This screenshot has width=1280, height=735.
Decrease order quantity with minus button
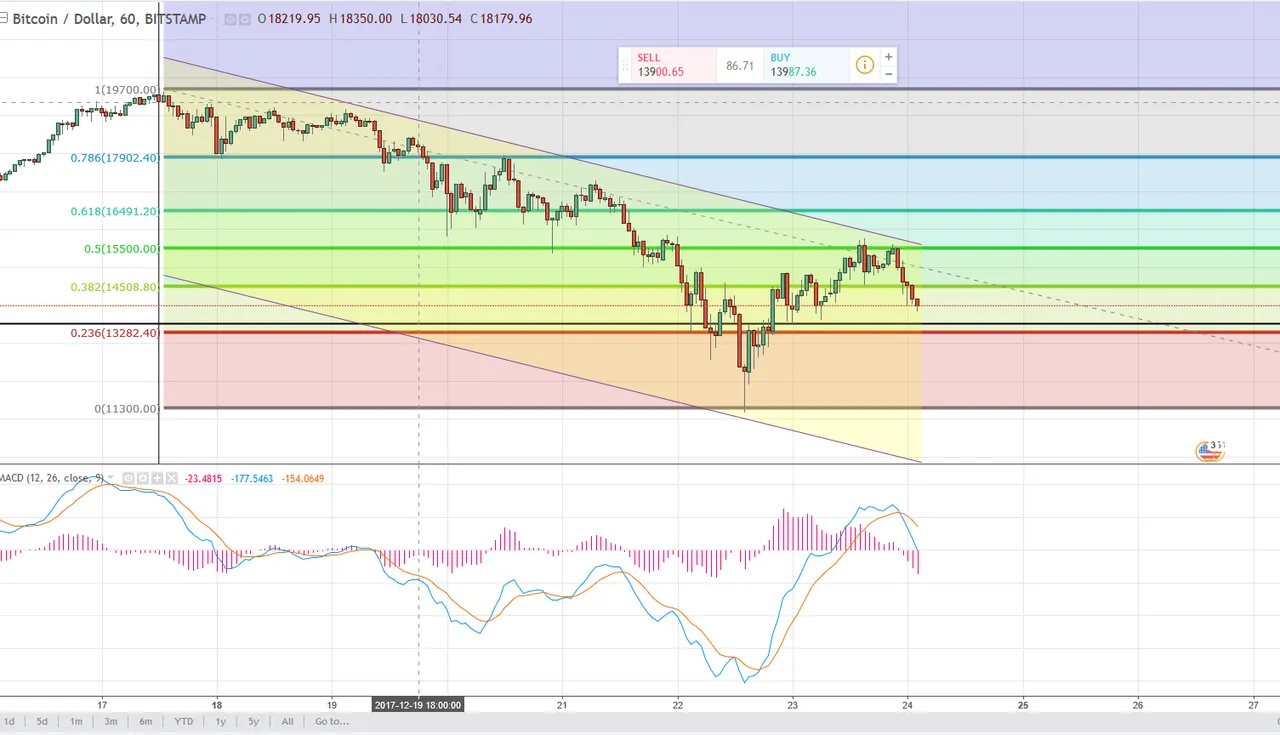click(888, 74)
